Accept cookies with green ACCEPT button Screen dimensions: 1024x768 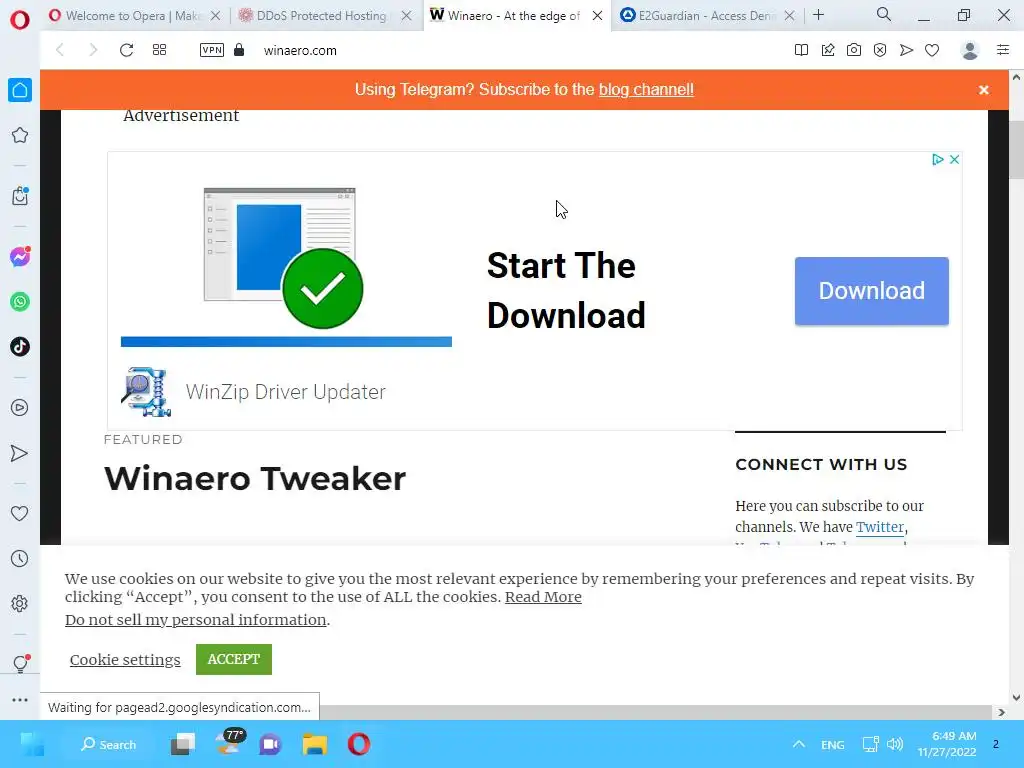[x=234, y=659]
